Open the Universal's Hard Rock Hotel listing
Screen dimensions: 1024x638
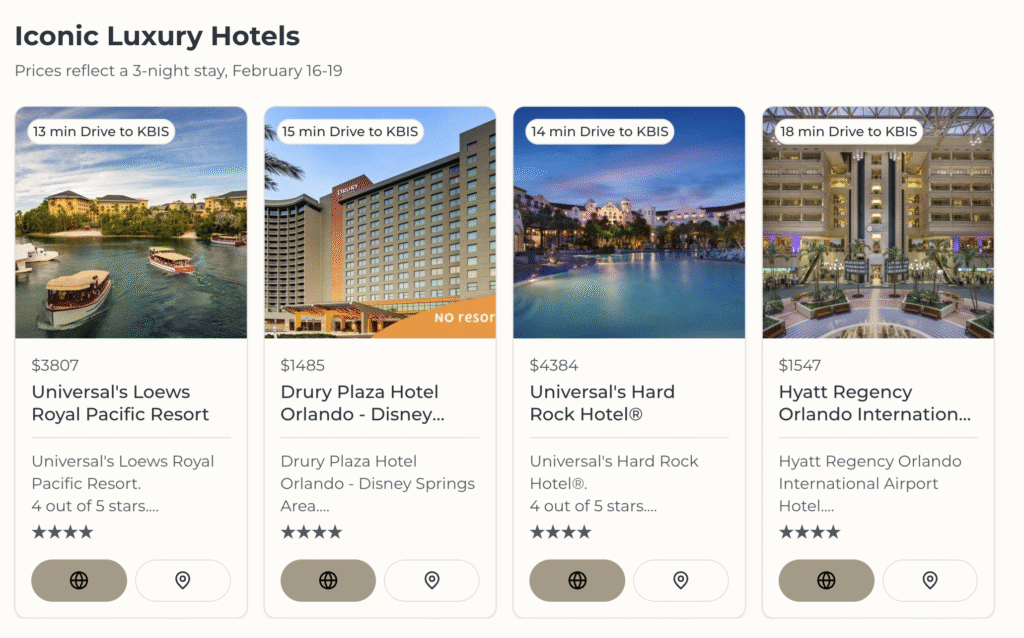pyautogui.click(x=601, y=403)
